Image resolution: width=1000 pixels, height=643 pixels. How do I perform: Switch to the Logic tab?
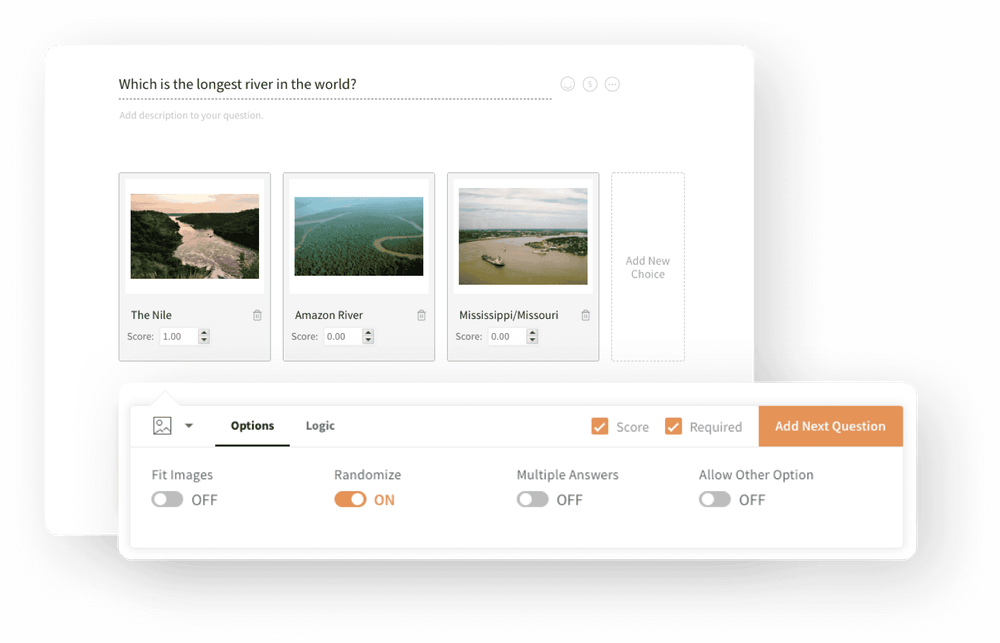pyautogui.click(x=320, y=426)
